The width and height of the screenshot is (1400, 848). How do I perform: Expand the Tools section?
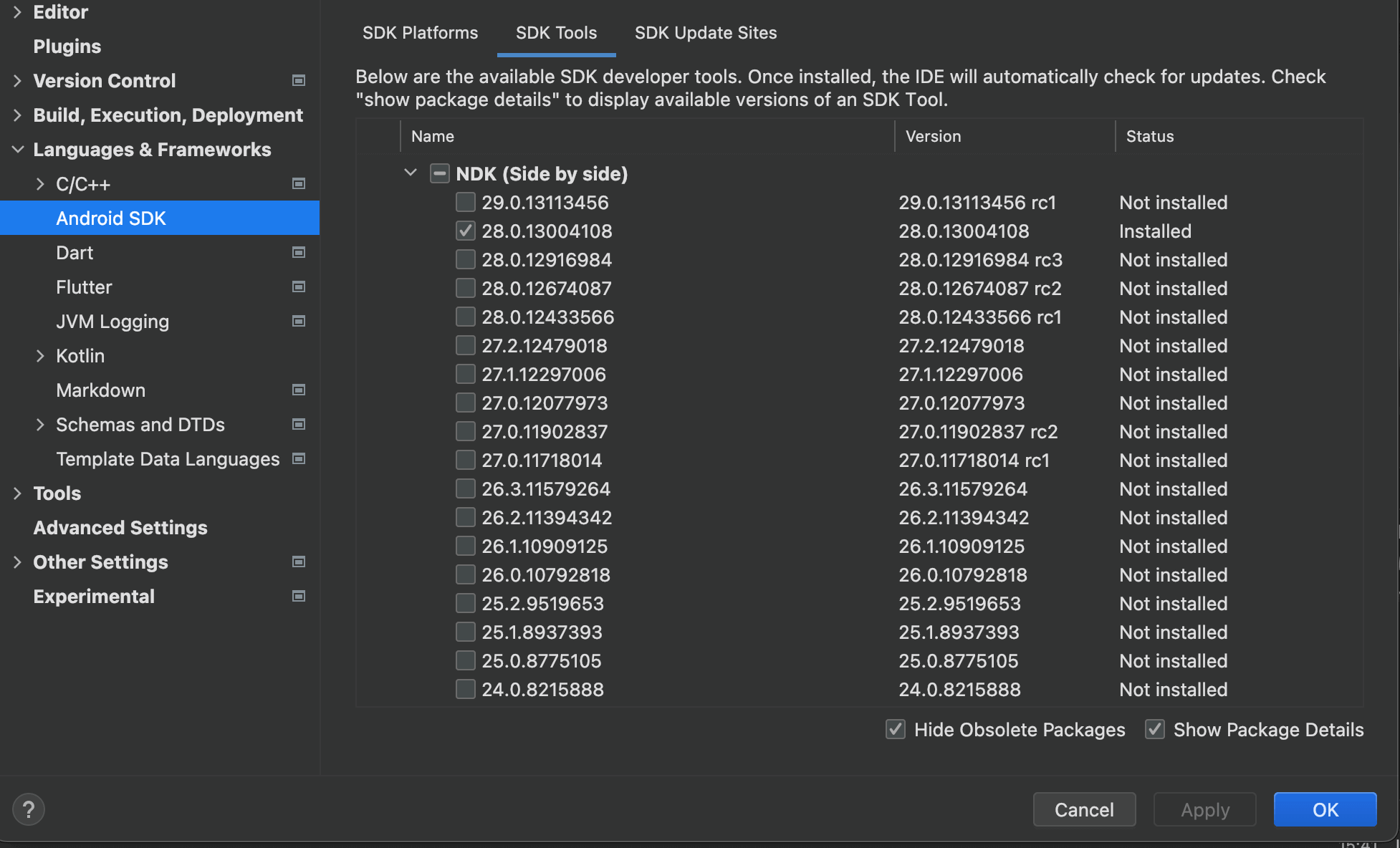pos(17,493)
